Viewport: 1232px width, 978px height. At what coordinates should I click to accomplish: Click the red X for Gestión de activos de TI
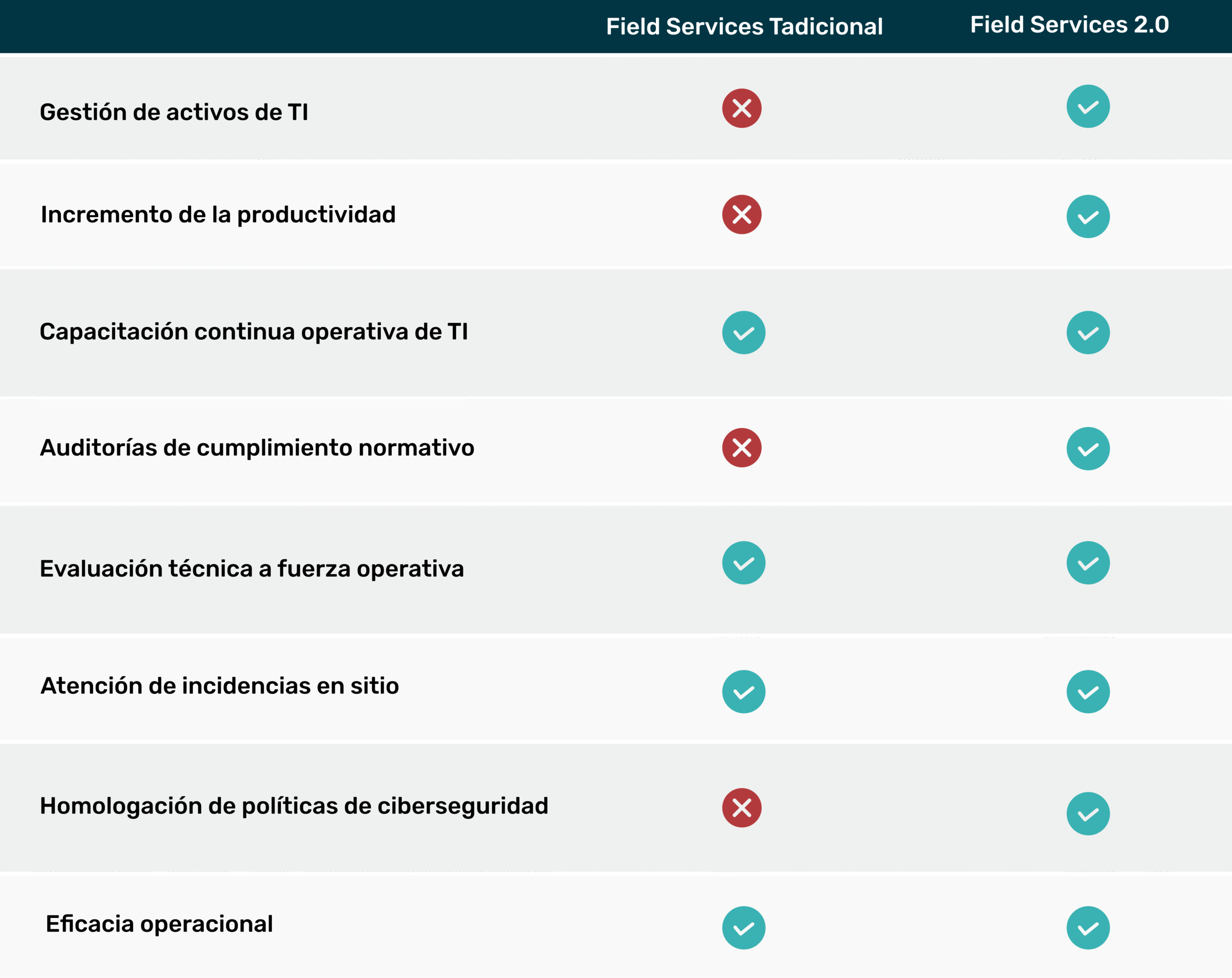point(742,108)
